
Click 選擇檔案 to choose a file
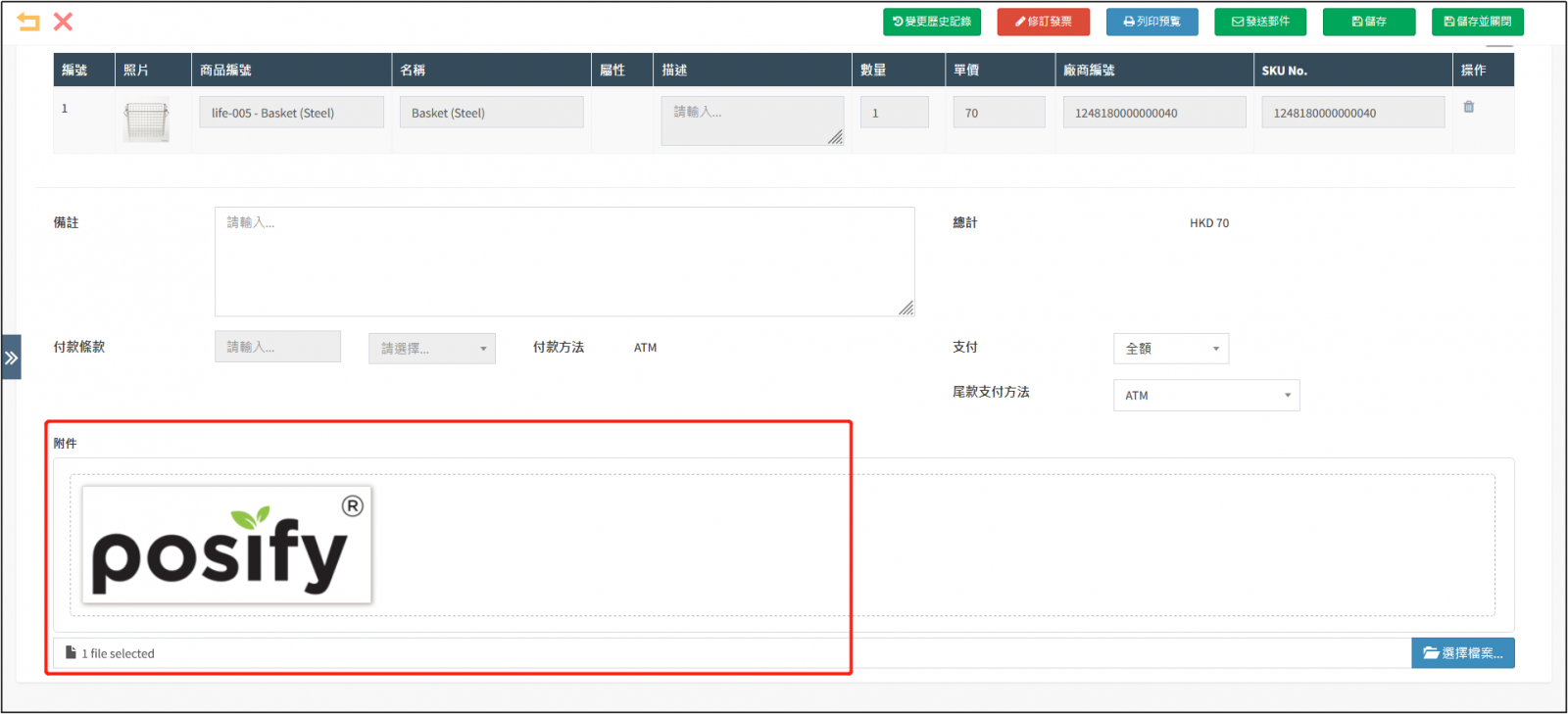pyautogui.click(x=1463, y=653)
